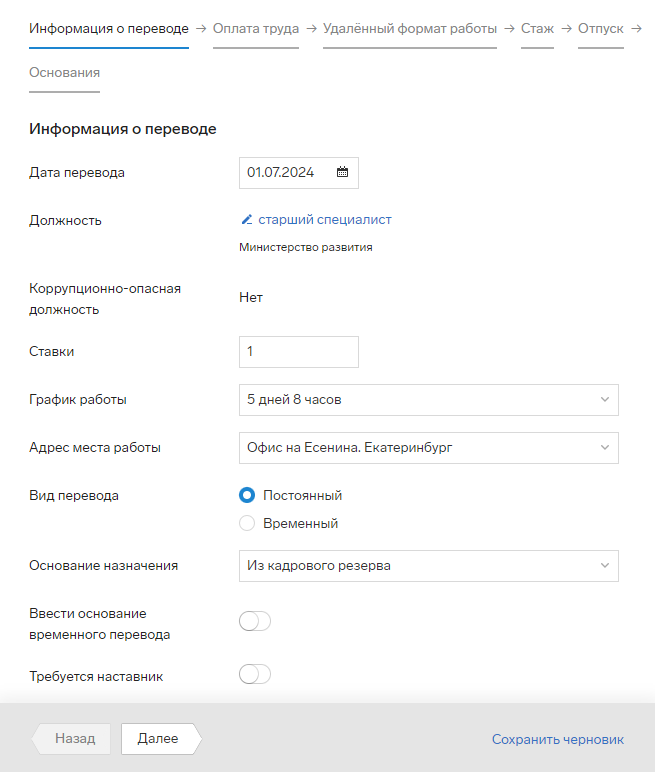Image resolution: width=655 pixels, height=772 pixels.
Task: Open the calendar picker icon
Action: (x=342, y=173)
